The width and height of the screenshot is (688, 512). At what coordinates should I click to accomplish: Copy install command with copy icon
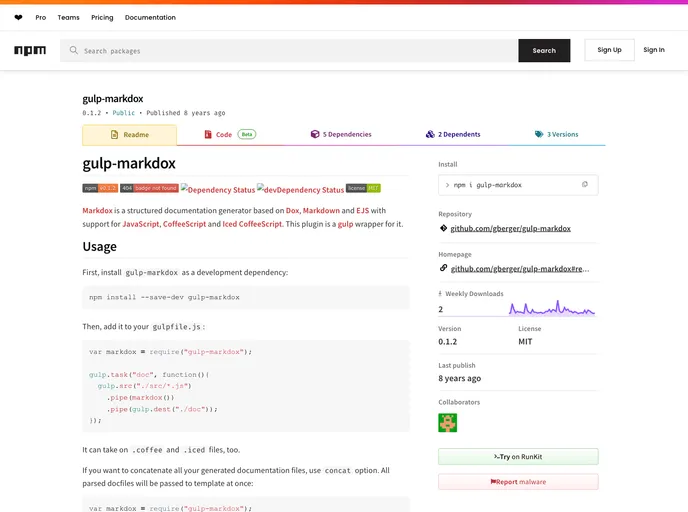click(x=584, y=184)
